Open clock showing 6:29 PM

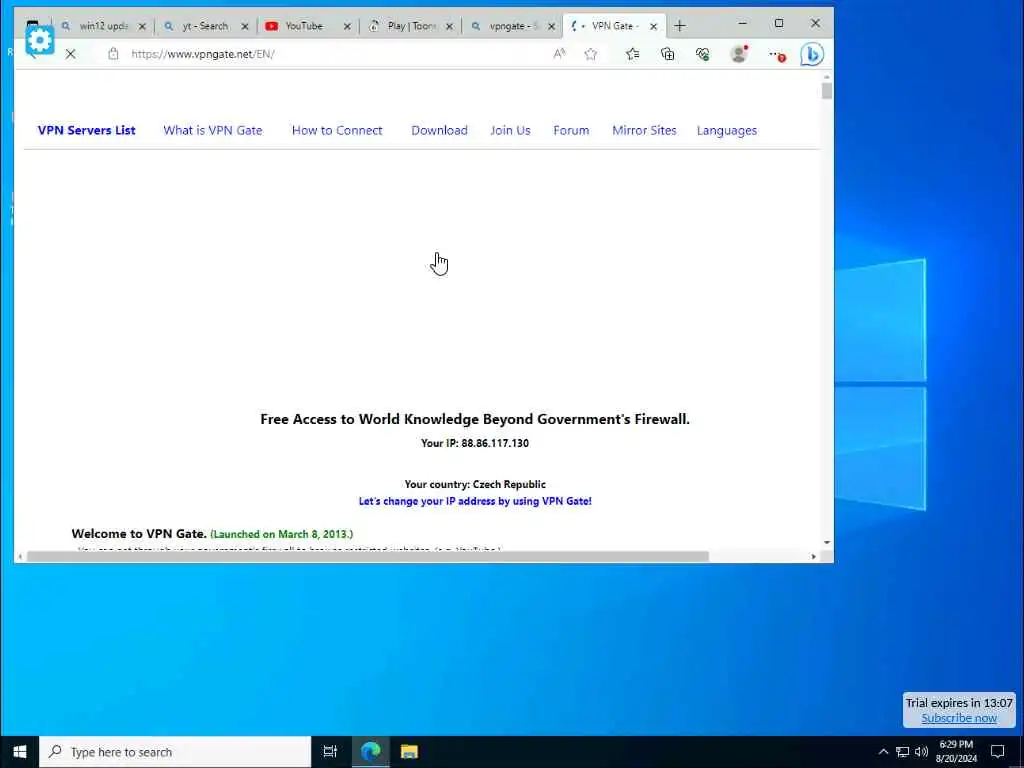(956, 752)
